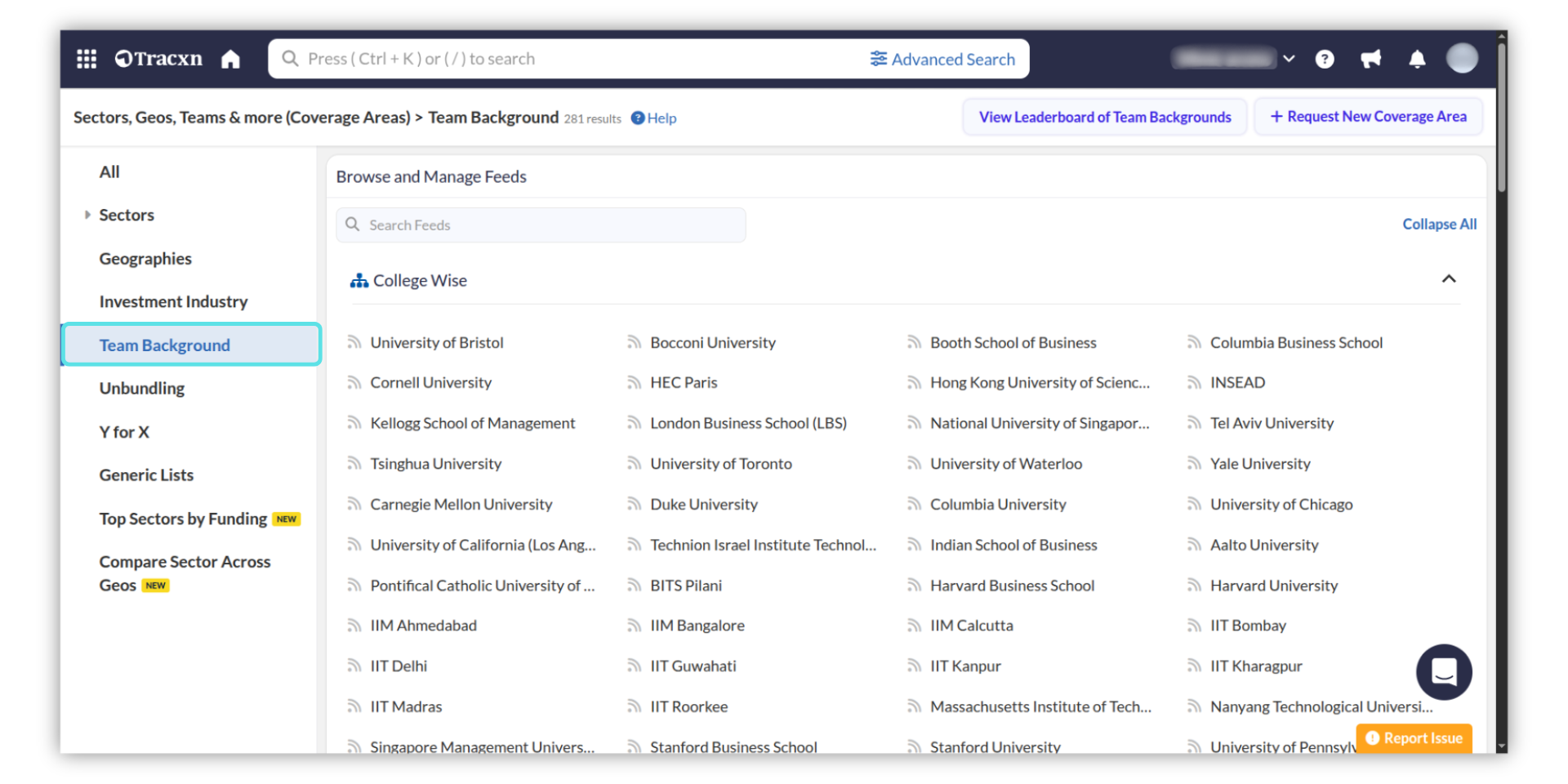The image size is (1568, 784).
Task: Select Team Background sidebar item
Action: (165, 345)
